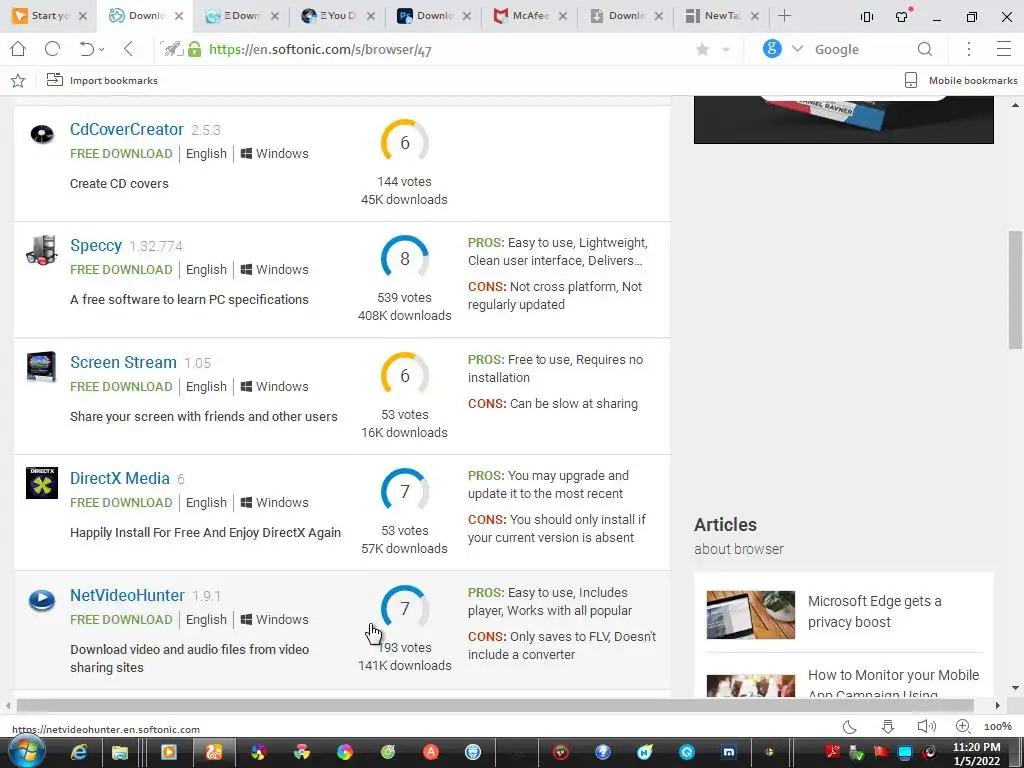Toggle the rocket speed mode icon

[x=172, y=49]
